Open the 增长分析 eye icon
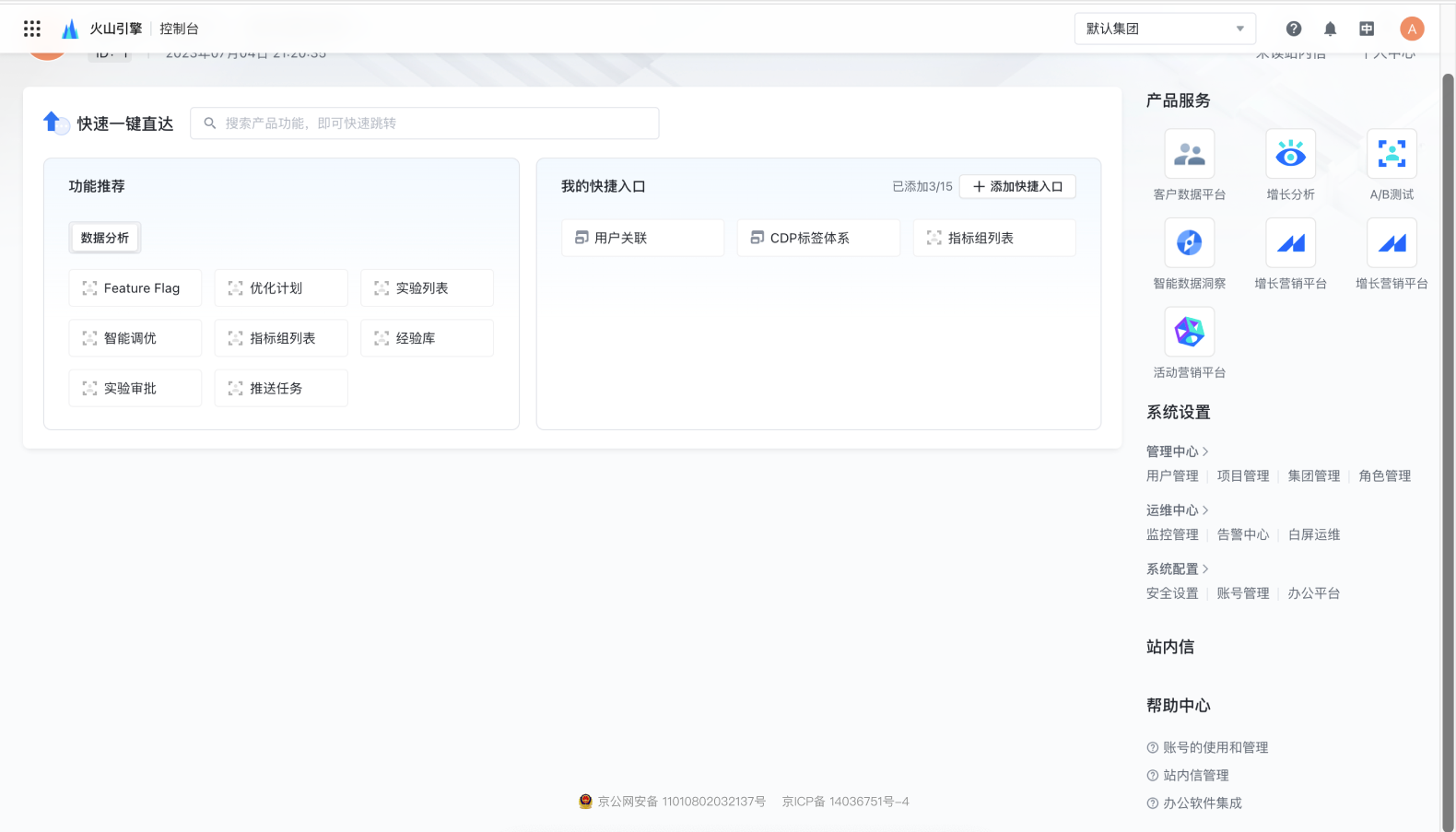 tap(1290, 154)
